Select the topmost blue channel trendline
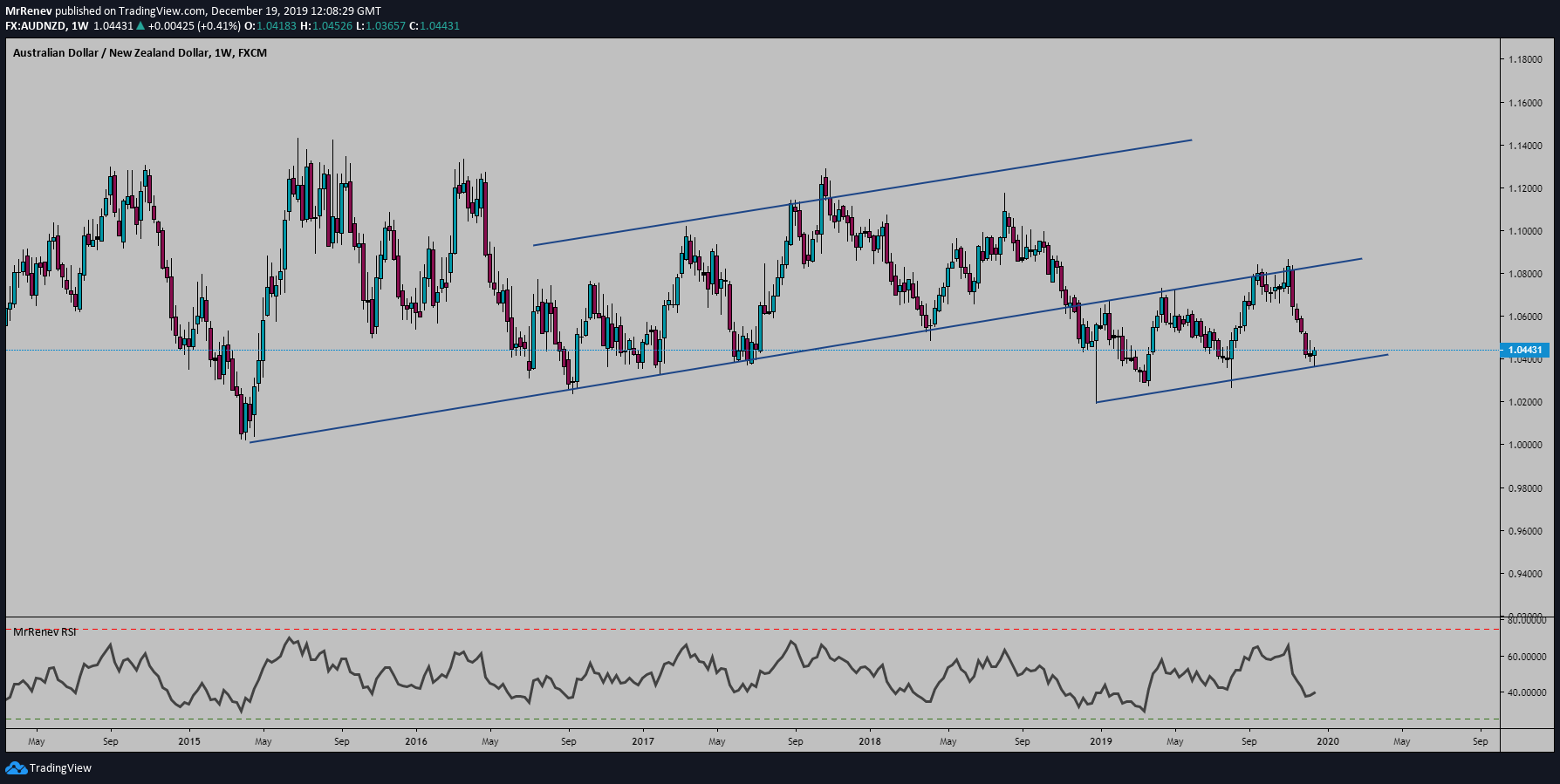The image size is (1560, 784). point(862,193)
